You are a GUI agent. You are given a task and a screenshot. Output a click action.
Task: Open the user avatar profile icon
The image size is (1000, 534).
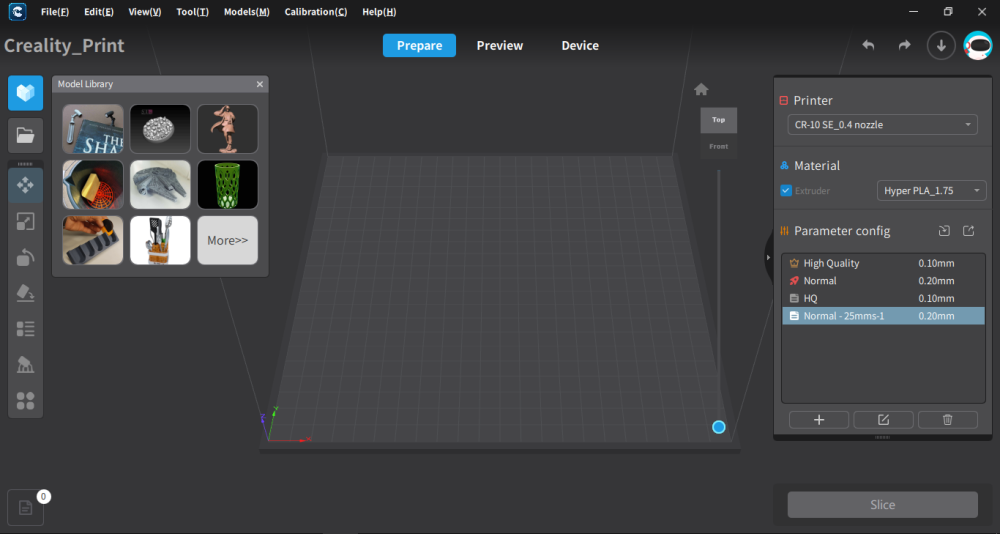pyautogui.click(x=978, y=45)
